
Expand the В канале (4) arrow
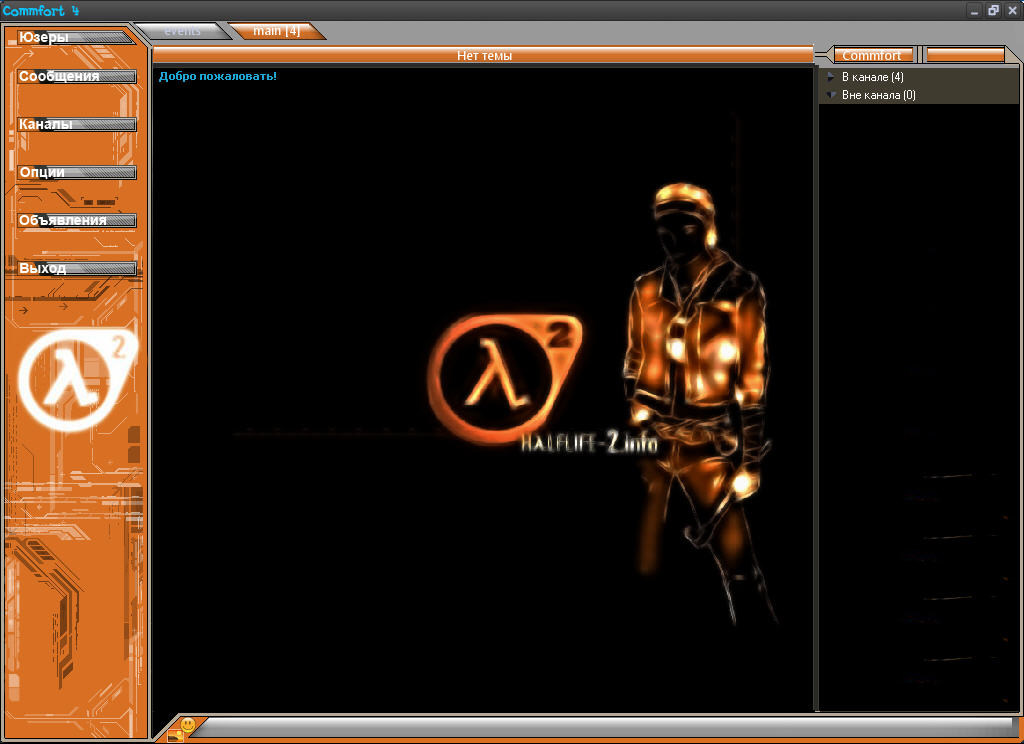pos(831,76)
